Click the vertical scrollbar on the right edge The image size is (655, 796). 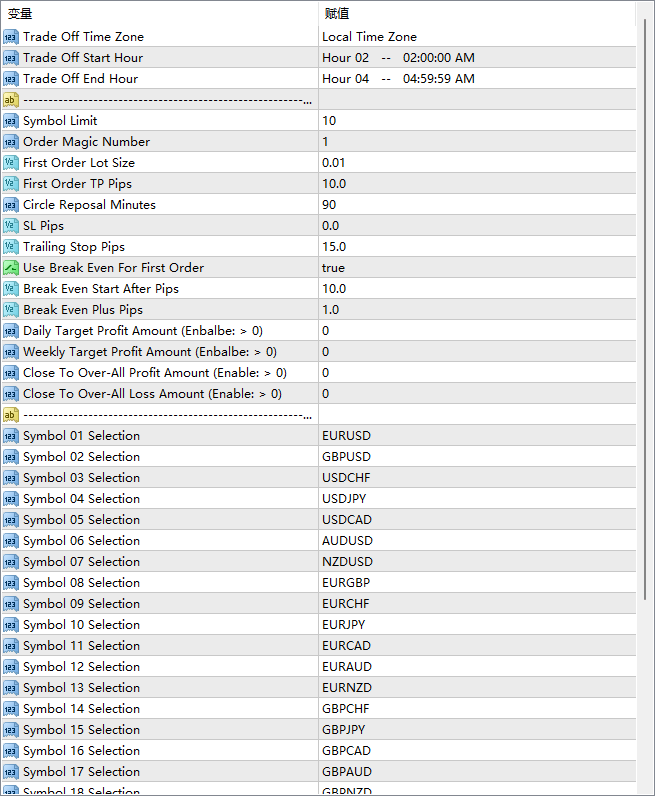645,400
